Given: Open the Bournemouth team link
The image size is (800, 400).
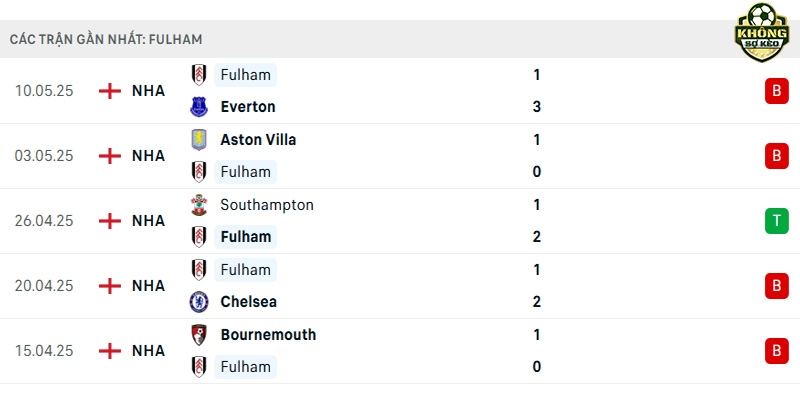Looking at the screenshot, I should (268, 335).
